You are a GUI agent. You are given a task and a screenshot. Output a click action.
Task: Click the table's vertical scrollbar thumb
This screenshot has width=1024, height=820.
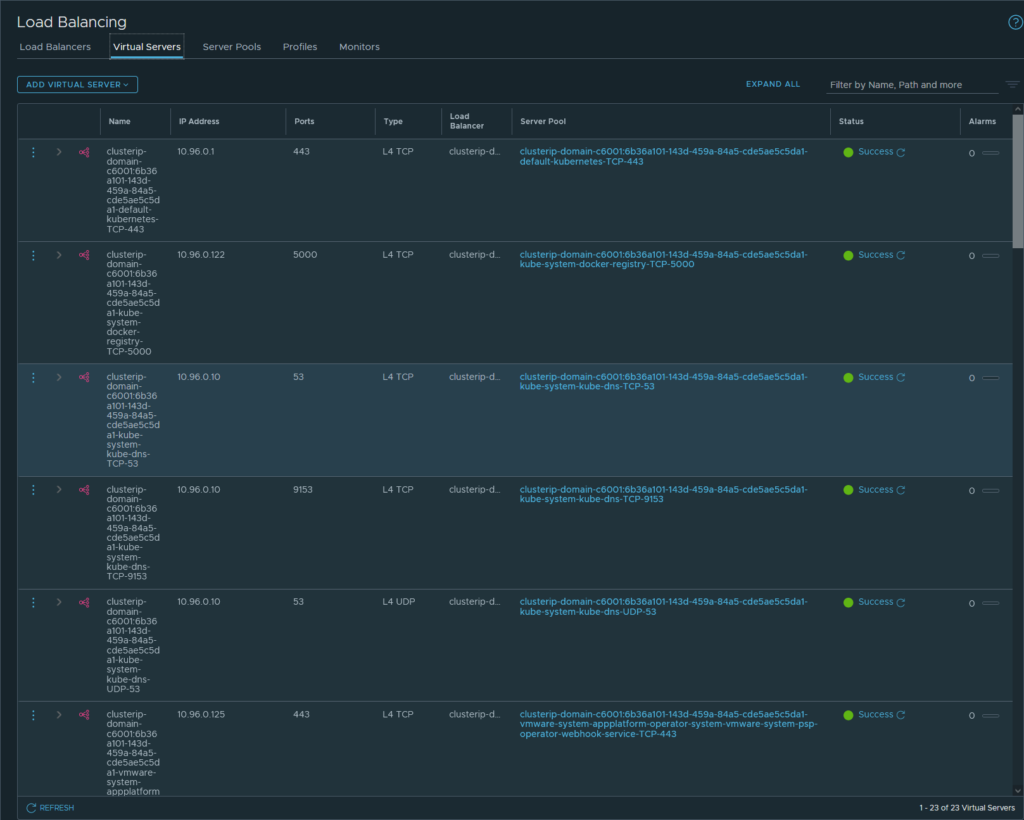1017,181
